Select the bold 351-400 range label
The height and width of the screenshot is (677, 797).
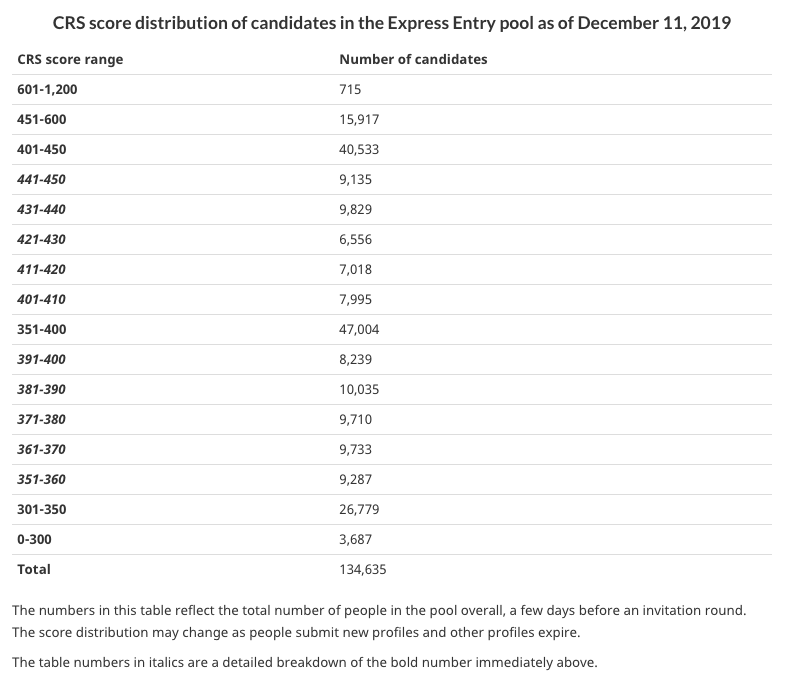point(42,329)
